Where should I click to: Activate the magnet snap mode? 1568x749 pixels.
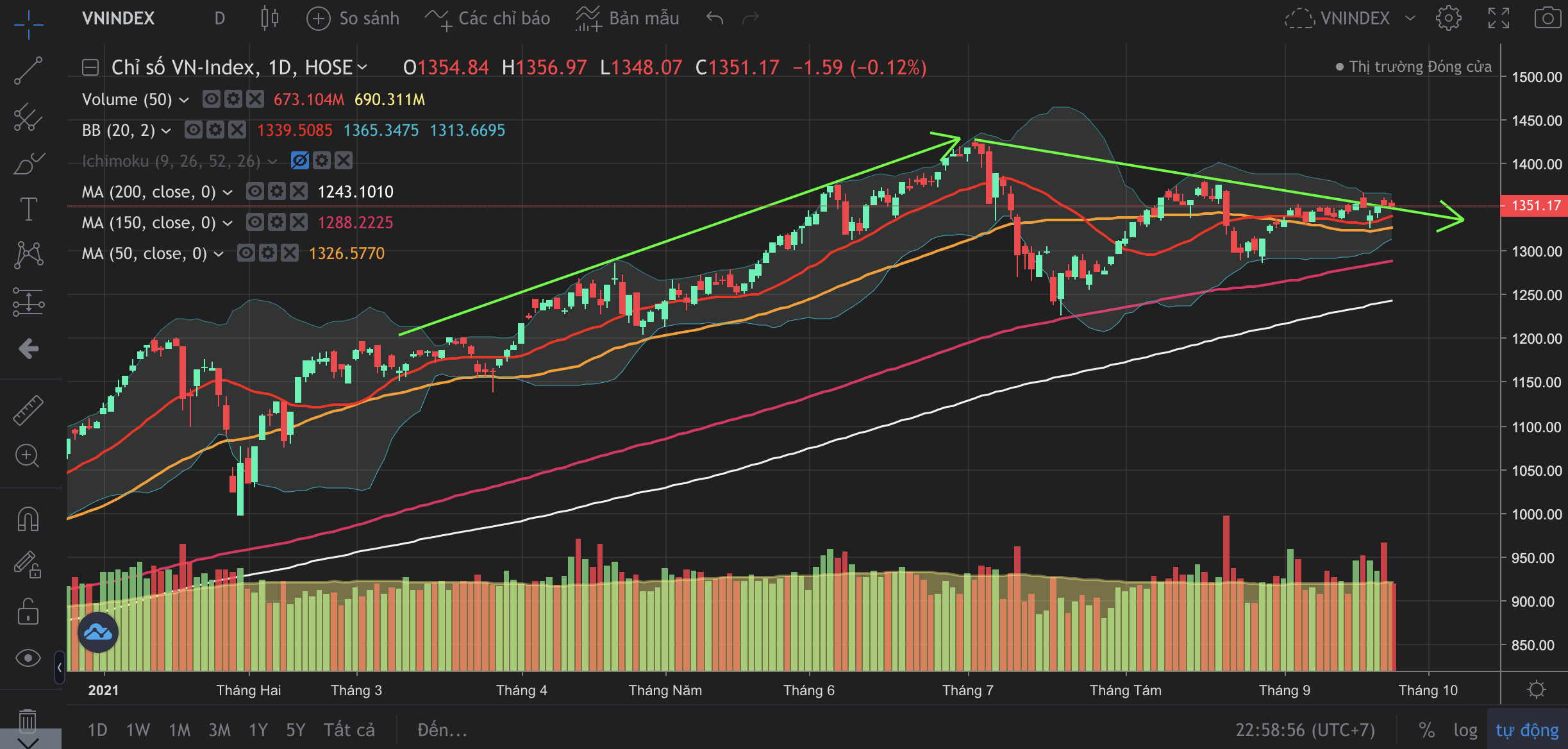click(28, 519)
